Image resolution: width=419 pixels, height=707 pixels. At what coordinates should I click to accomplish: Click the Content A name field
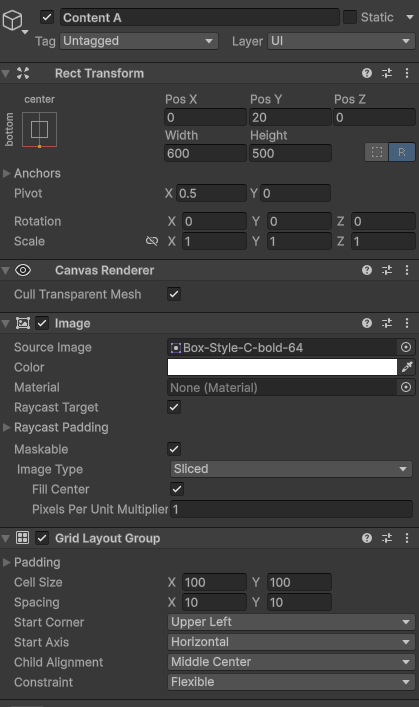point(199,18)
